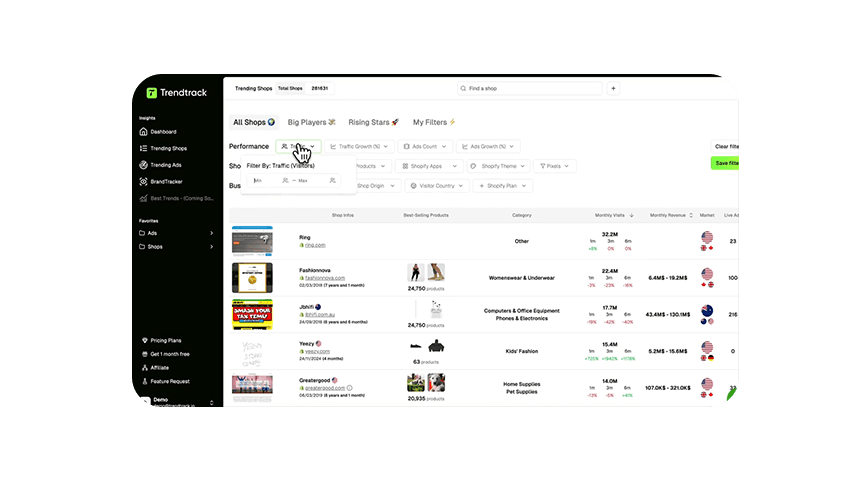Open the Jbhifi shop screenshot thumbnail
The width and height of the screenshot is (854, 480).
pyautogui.click(x=252, y=314)
